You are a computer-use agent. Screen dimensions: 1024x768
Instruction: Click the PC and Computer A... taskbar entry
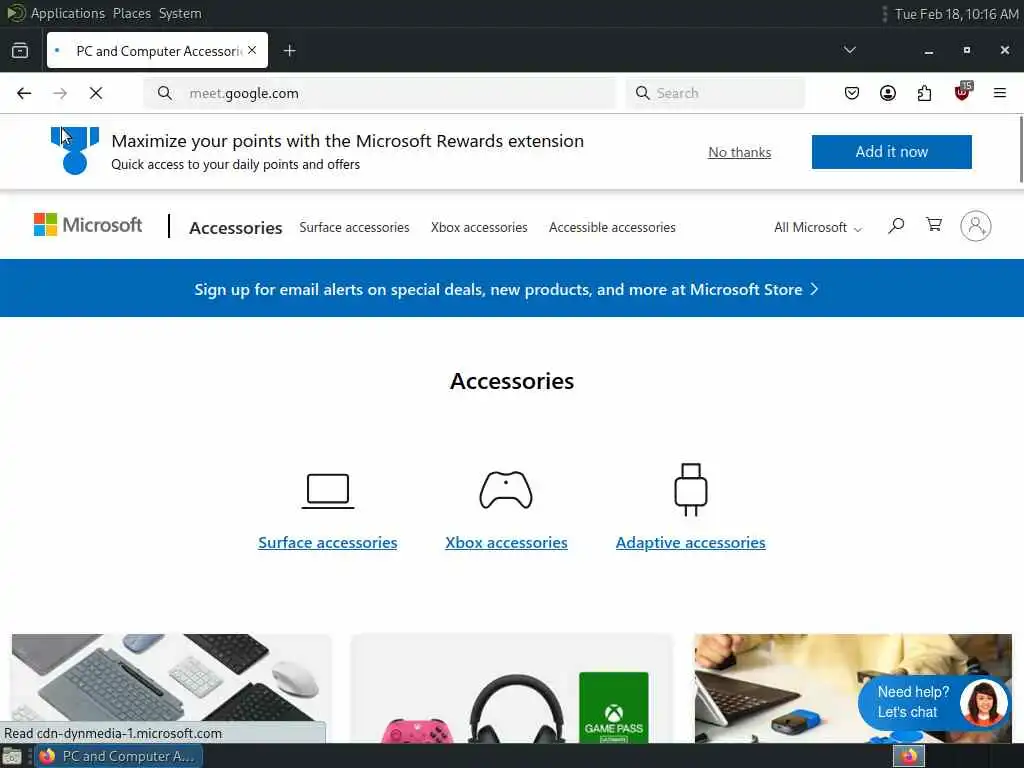[x=118, y=756]
